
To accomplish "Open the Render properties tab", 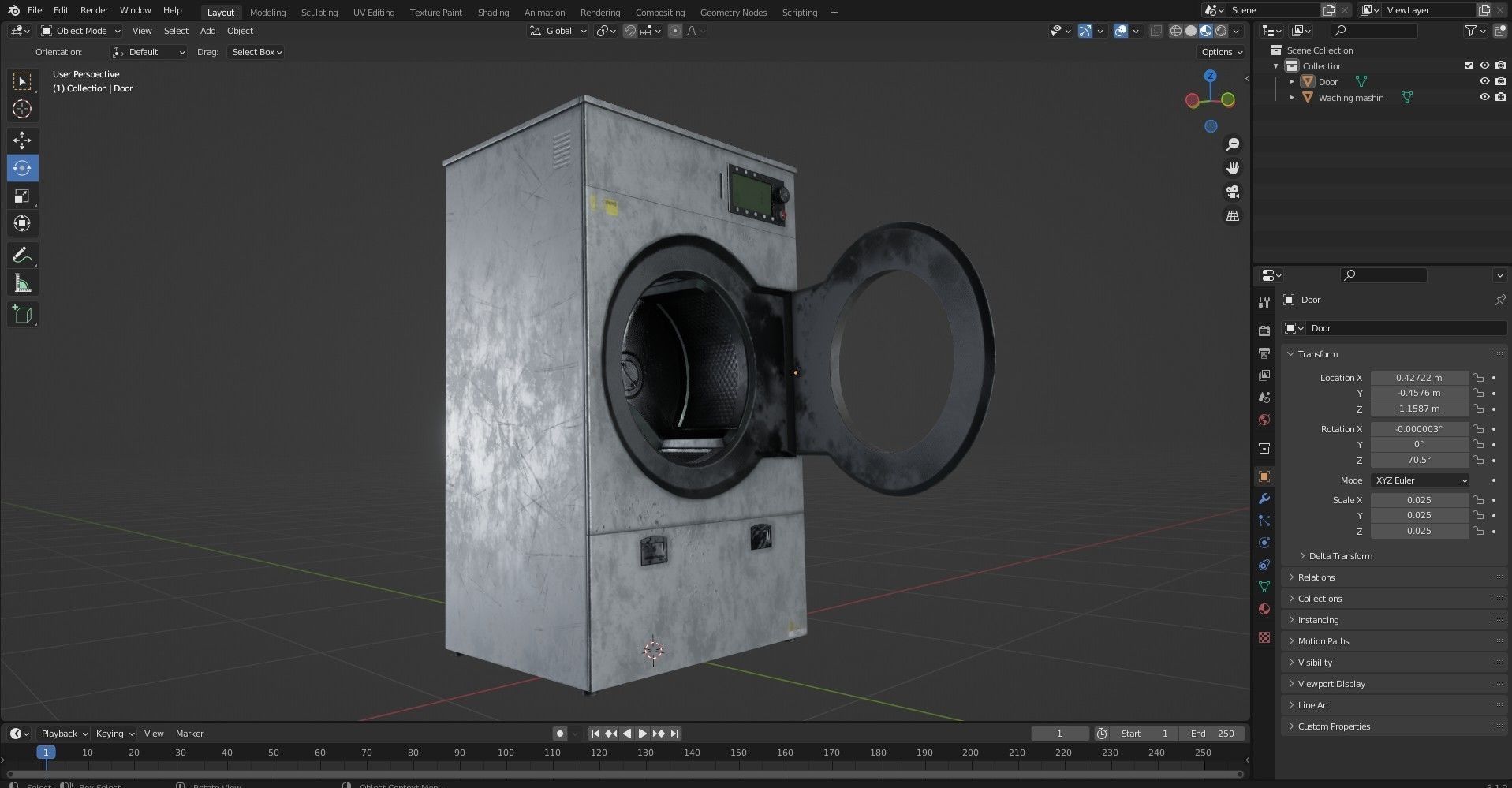I will [1264, 331].
